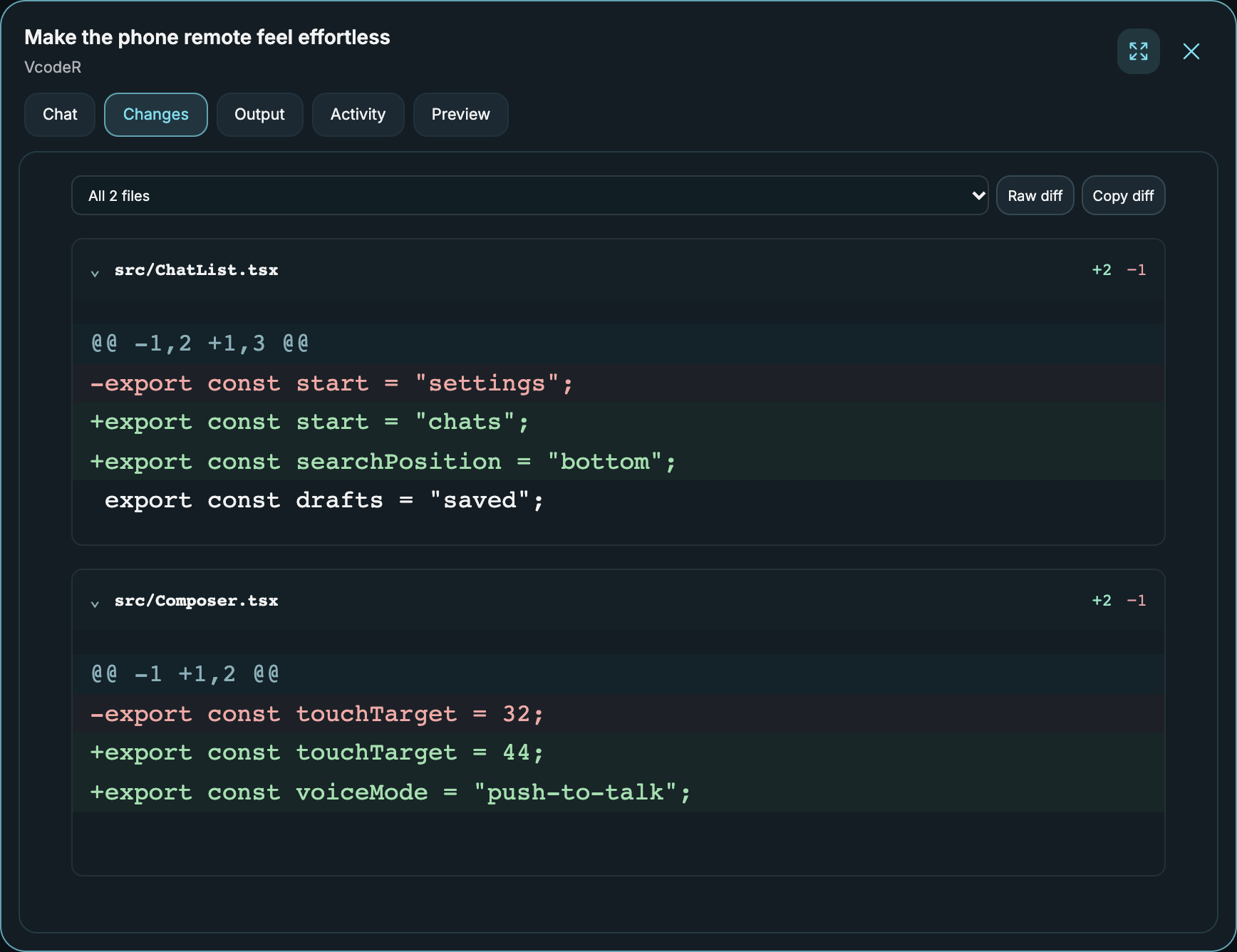Click the title "Make the phone remote feel effortless"
This screenshot has width=1237, height=952.
coord(207,37)
